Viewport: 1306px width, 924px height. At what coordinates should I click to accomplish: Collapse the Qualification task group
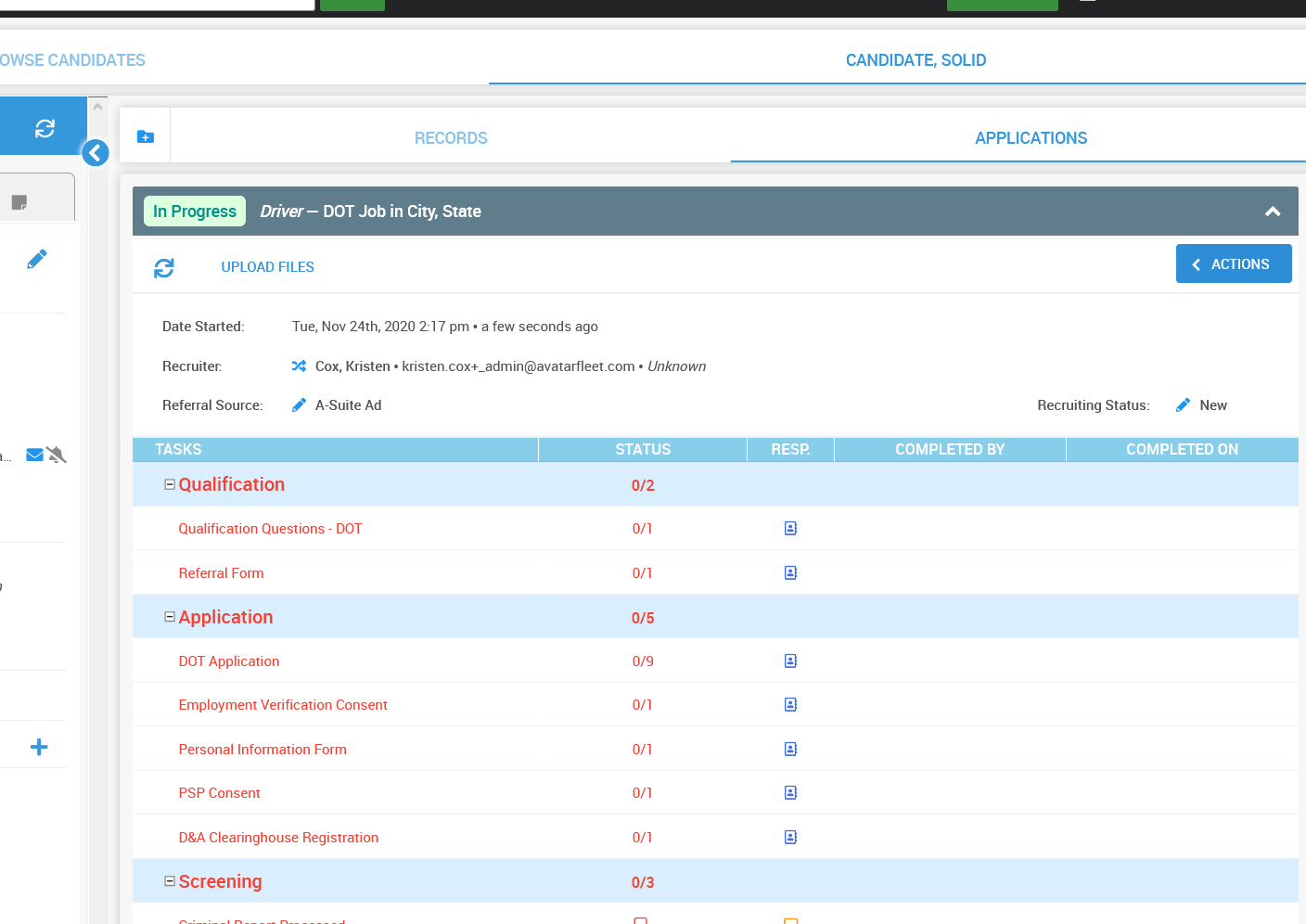click(x=170, y=484)
